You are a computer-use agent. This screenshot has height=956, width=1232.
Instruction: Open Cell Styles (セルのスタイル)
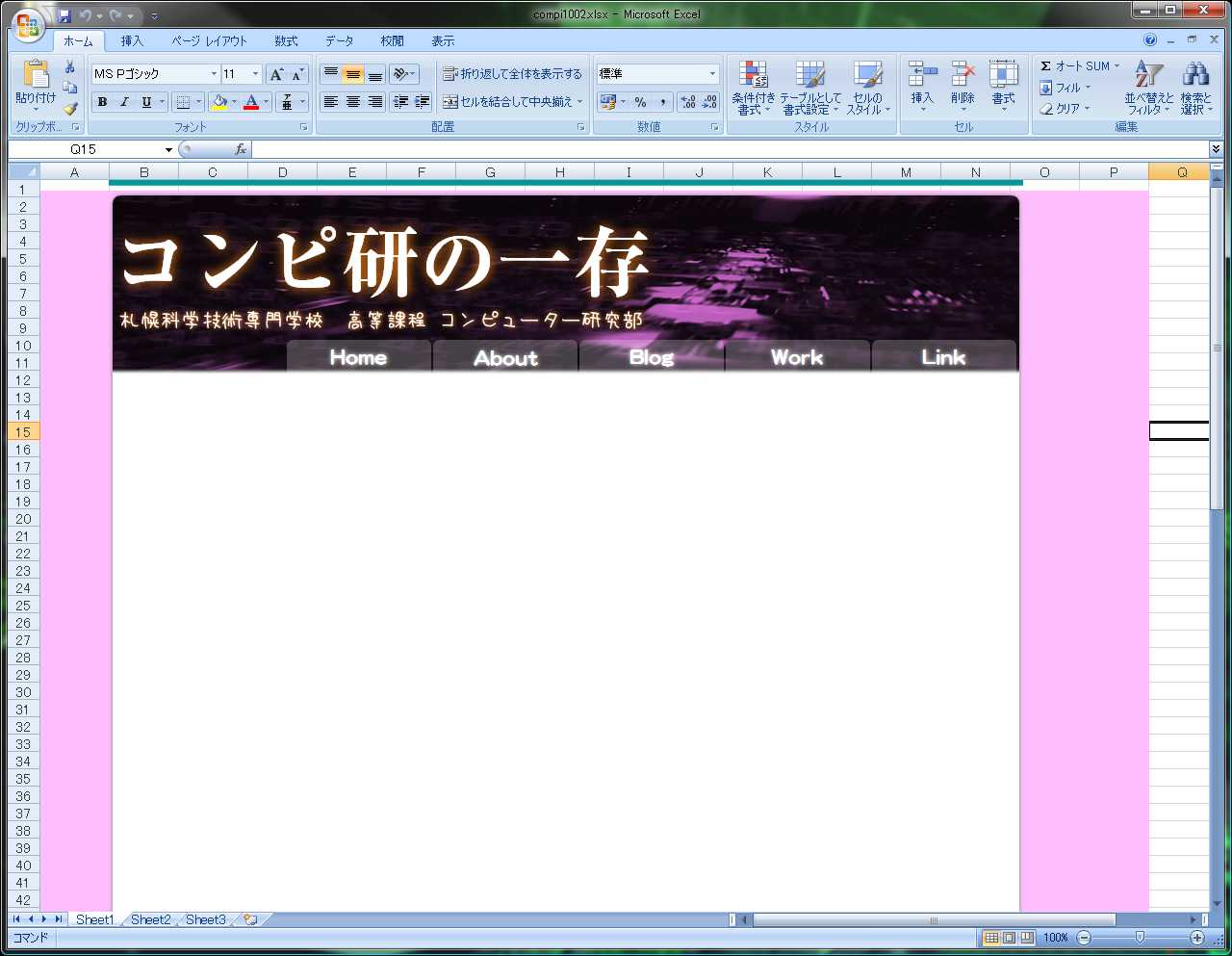pos(868,88)
